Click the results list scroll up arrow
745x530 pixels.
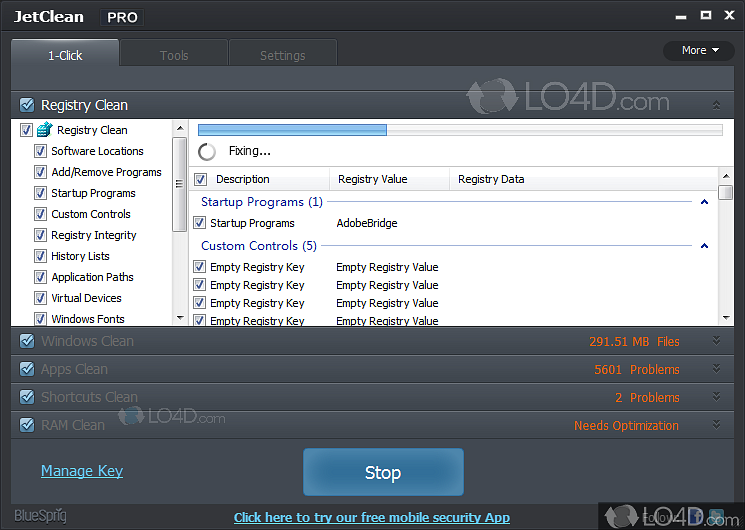726,176
